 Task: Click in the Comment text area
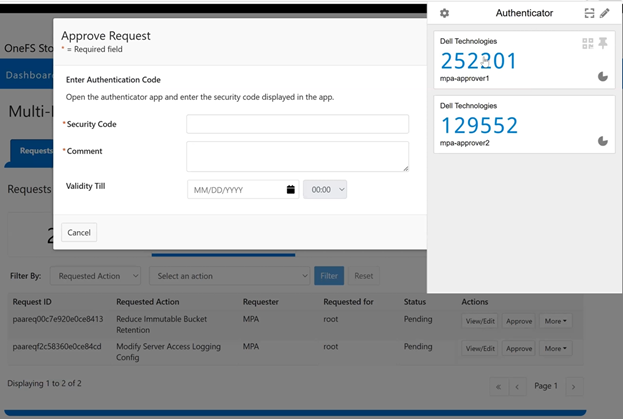point(297,156)
